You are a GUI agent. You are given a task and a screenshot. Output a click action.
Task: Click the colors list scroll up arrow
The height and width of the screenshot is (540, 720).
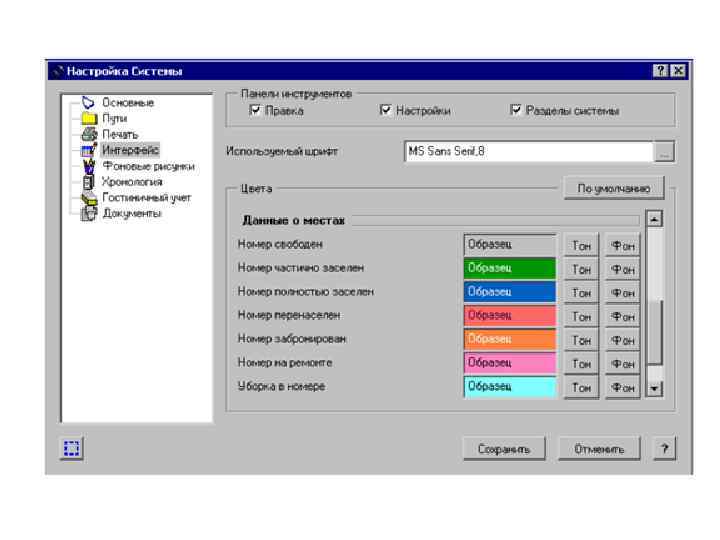(654, 219)
